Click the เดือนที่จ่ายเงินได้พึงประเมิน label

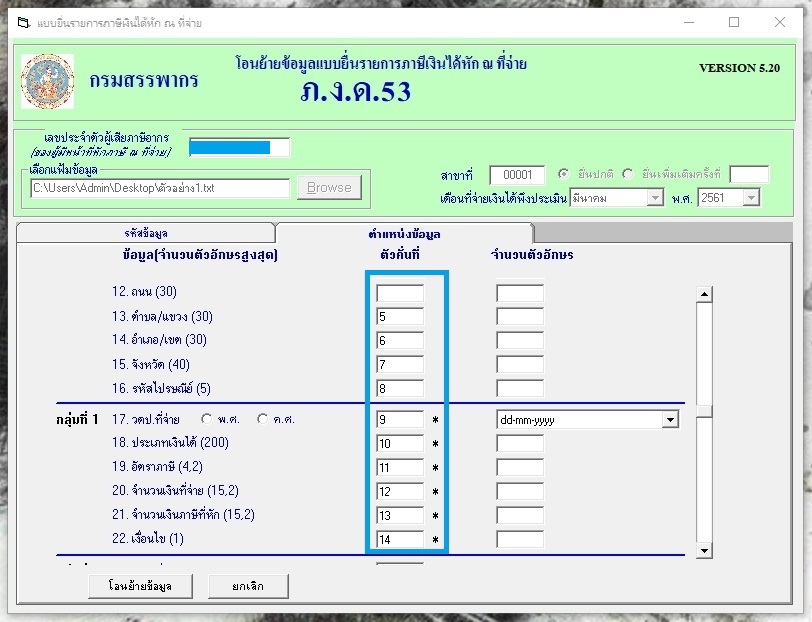coord(503,198)
